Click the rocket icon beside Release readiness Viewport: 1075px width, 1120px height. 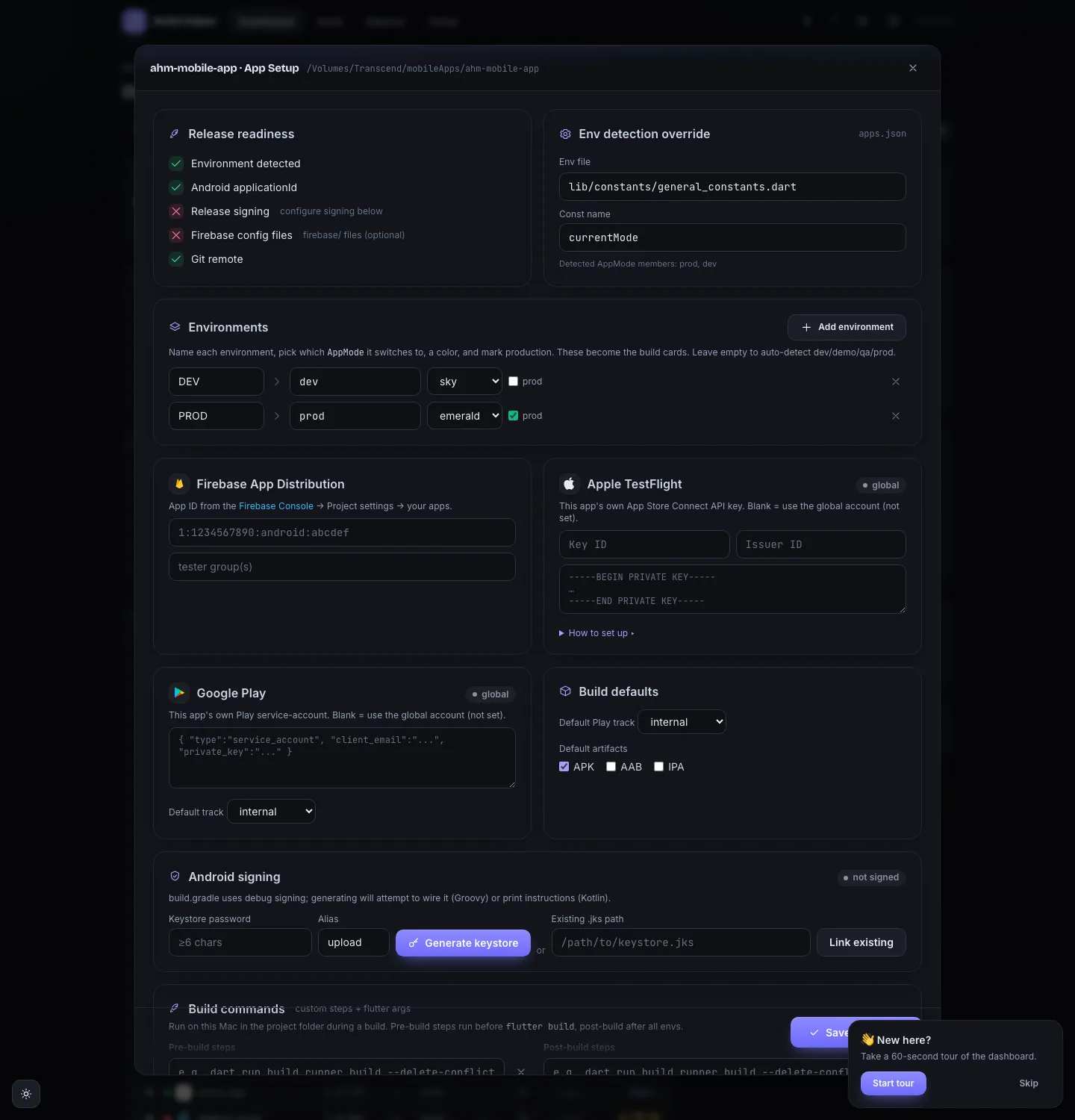pyautogui.click(x=175, y=134)
